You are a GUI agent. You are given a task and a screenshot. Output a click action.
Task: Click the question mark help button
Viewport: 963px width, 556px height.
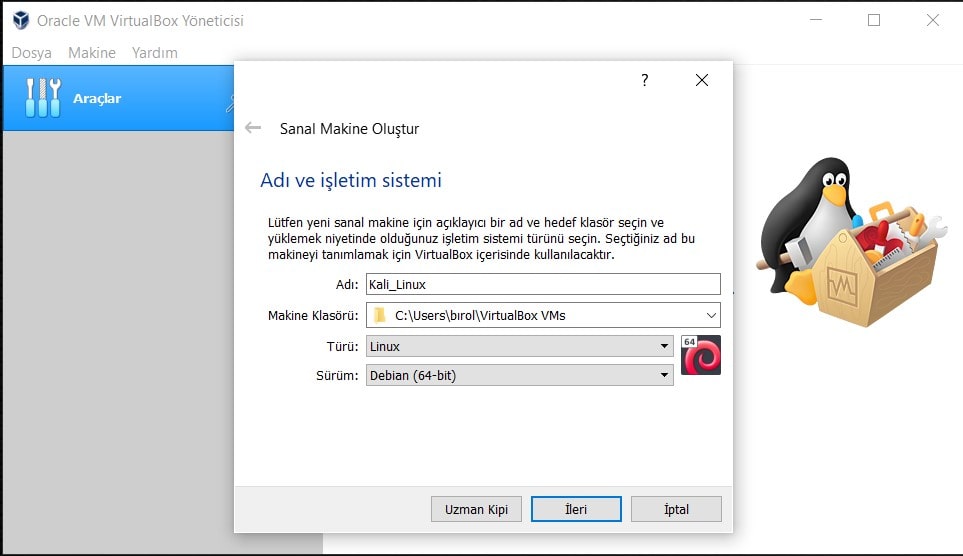(644, 80)
